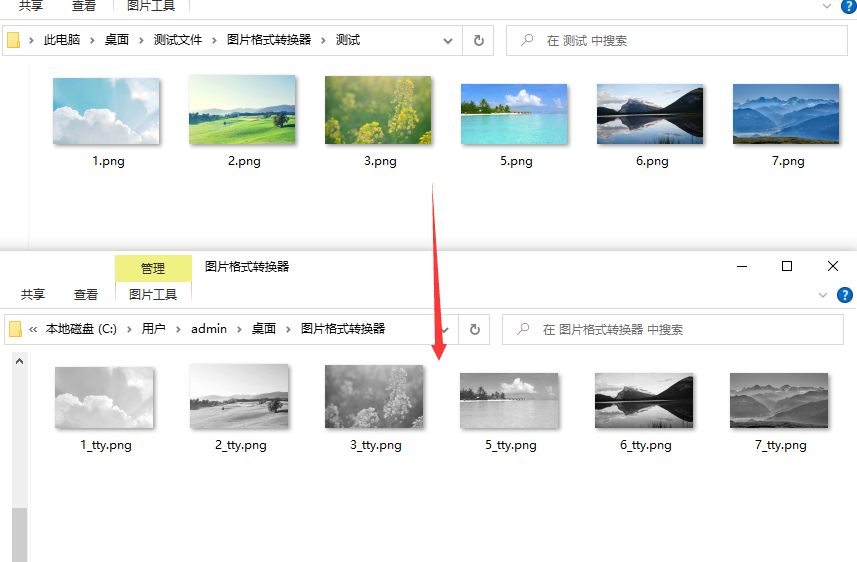Go to 本地磁盘 (C:) in lower breadcrumb

[81, 329]
